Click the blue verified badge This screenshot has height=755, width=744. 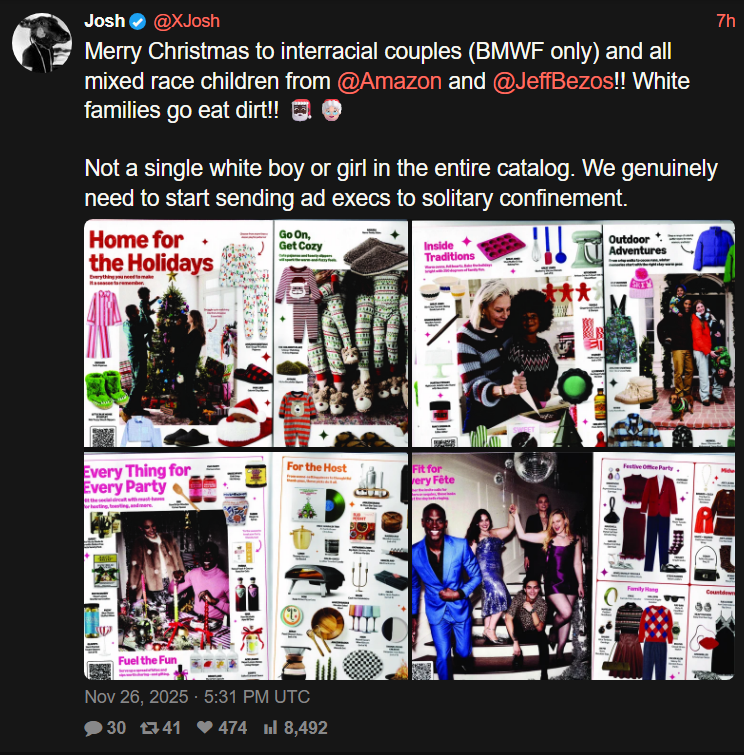pyautogui.click(x=138, y=22)
